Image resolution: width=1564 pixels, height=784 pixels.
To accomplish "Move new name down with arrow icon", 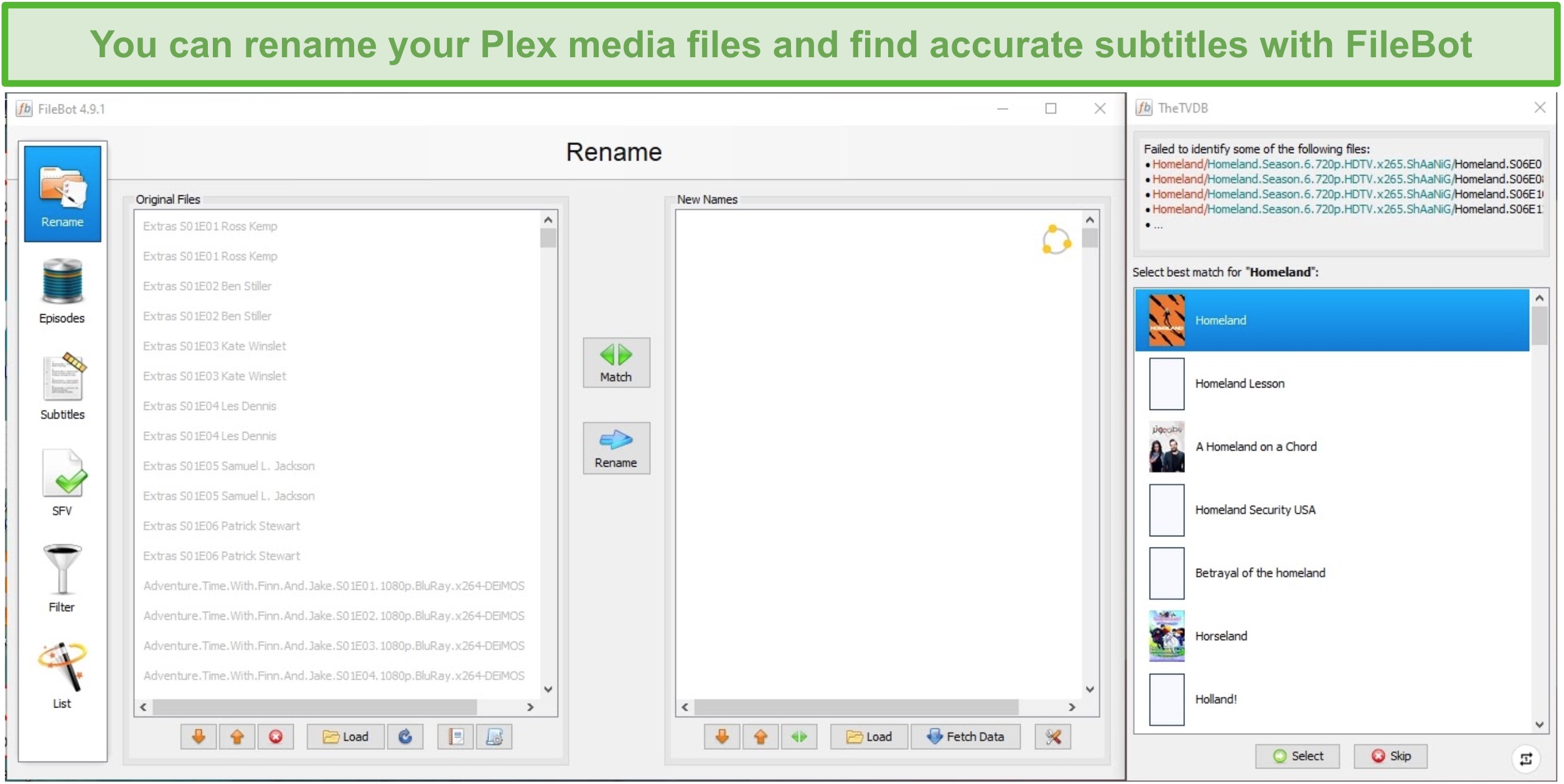I will tap(722, 737).
